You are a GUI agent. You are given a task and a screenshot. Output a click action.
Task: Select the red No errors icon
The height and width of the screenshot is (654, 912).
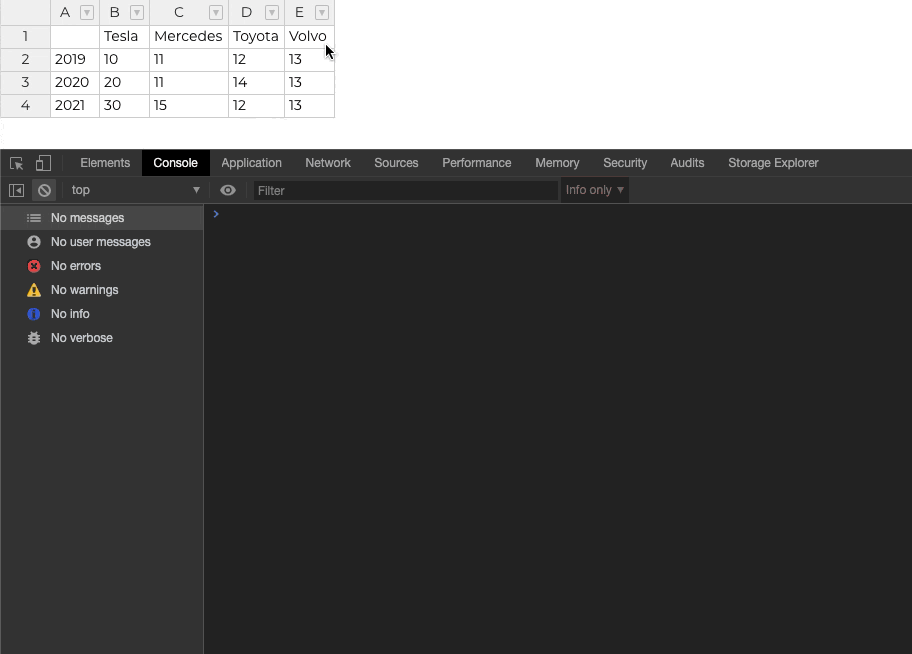click(34, 266)
